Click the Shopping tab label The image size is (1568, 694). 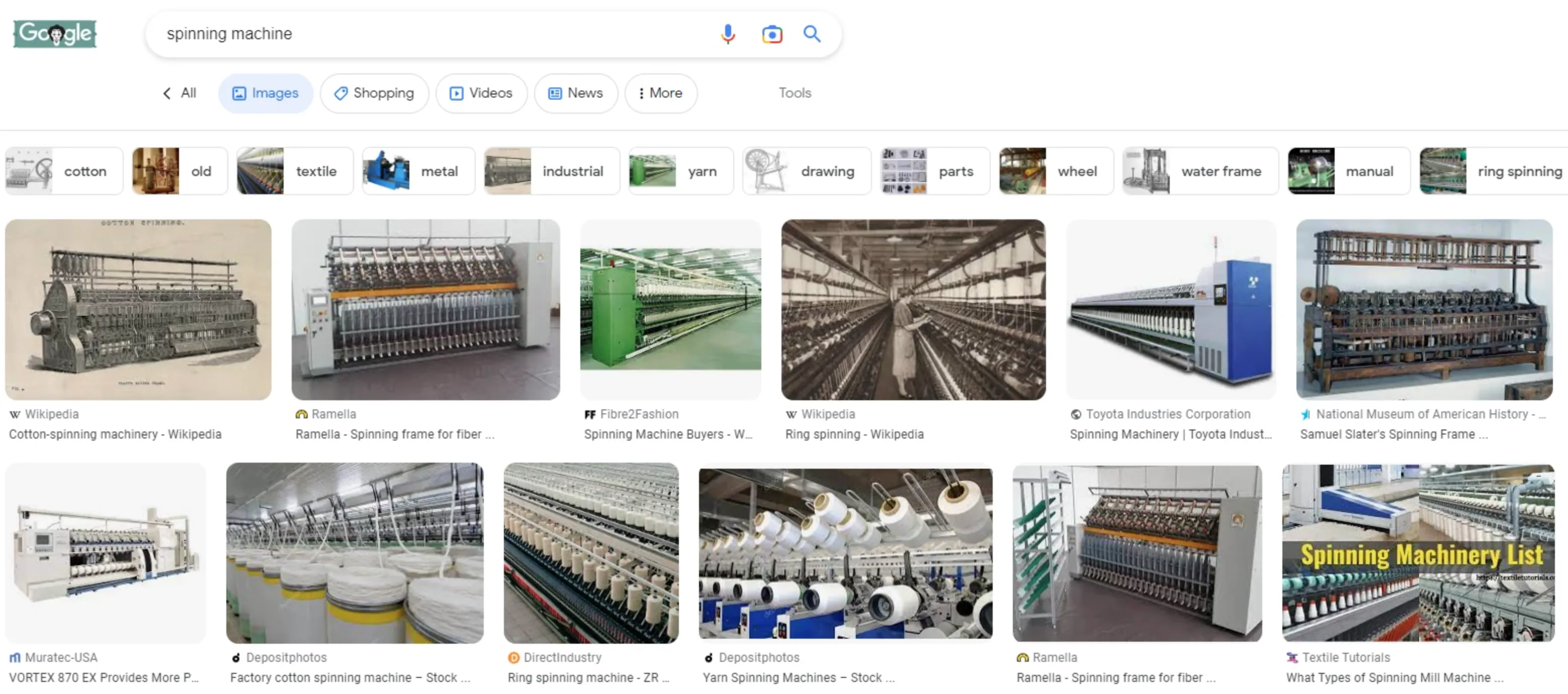click(x=383, y=93)
